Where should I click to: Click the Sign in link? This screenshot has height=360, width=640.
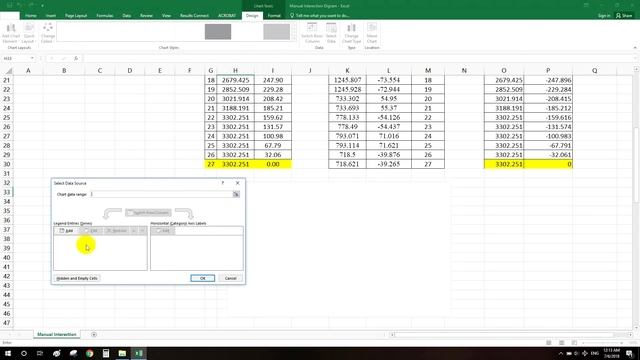pyautogui.click(x=604, y=16)
